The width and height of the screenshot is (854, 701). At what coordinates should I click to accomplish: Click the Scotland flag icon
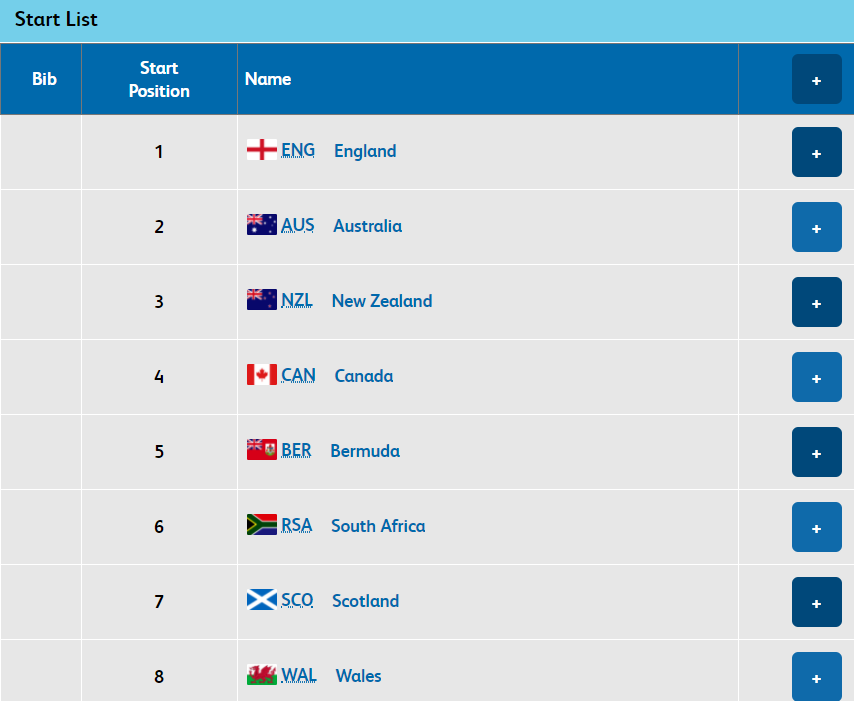(x=261, y=600)
